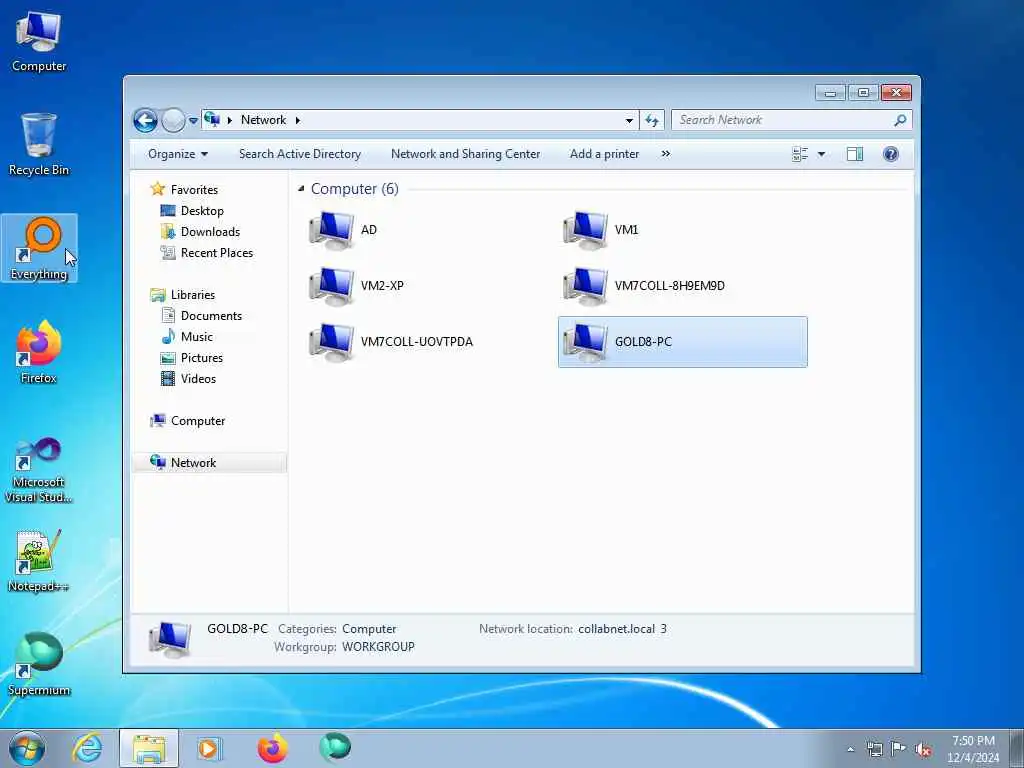This screenshot has width=1024, height=768.
Task: Open the Help button
Action: (891, 154)
